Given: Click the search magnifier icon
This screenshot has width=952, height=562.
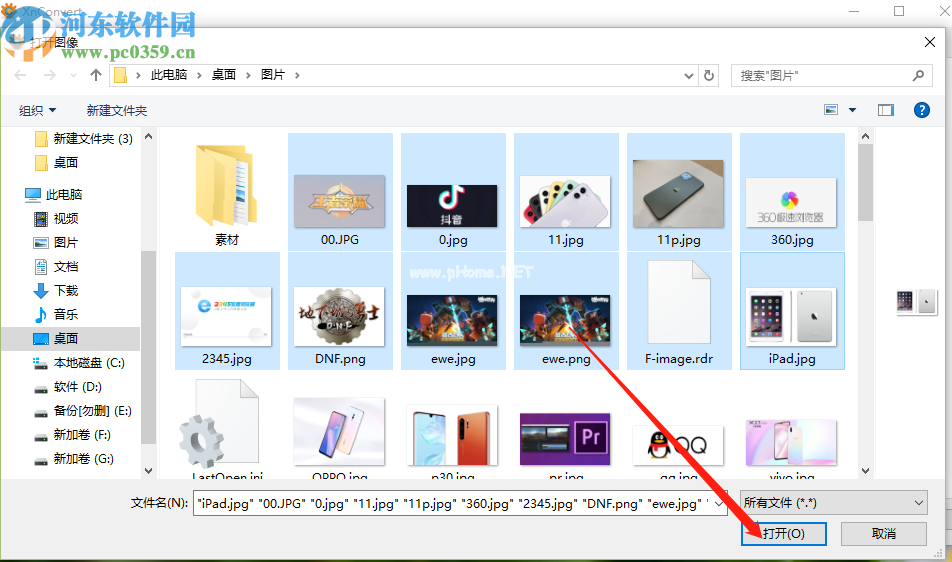Looking at the screenshot, I should point(918,75).
